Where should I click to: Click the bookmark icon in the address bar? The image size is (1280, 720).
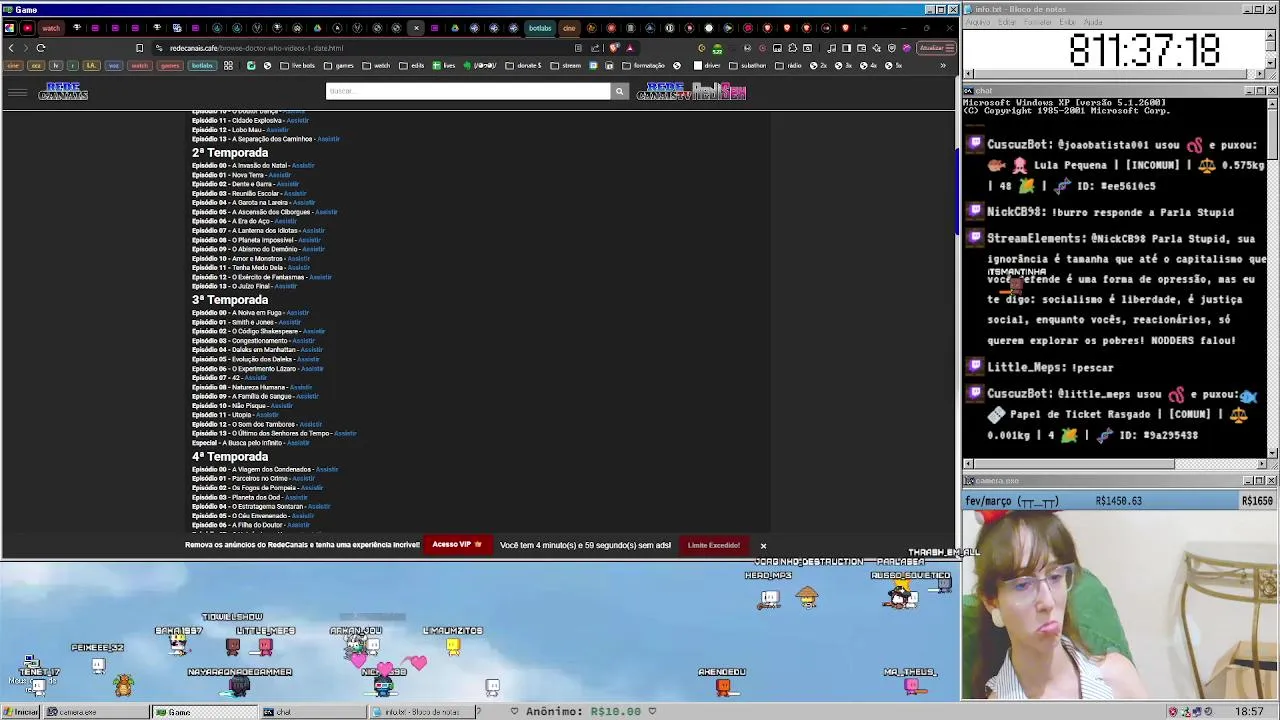pos(139,48)
